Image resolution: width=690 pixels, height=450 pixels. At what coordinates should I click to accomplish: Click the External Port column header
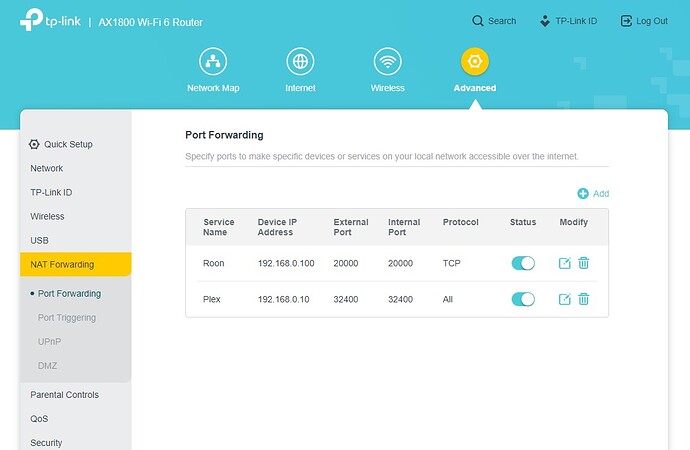pos(351,227)
